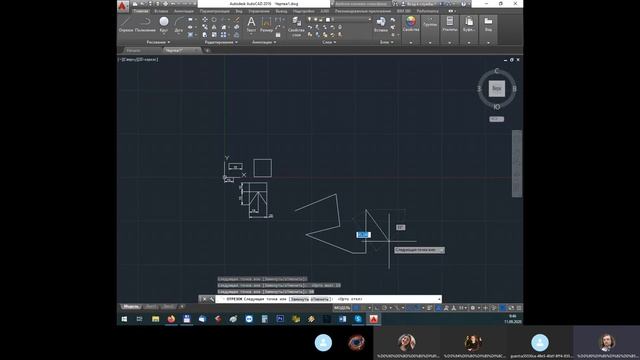640x360 pixels.
Task: Open Firefox from the taskbar
Action: tap(171, 319)
